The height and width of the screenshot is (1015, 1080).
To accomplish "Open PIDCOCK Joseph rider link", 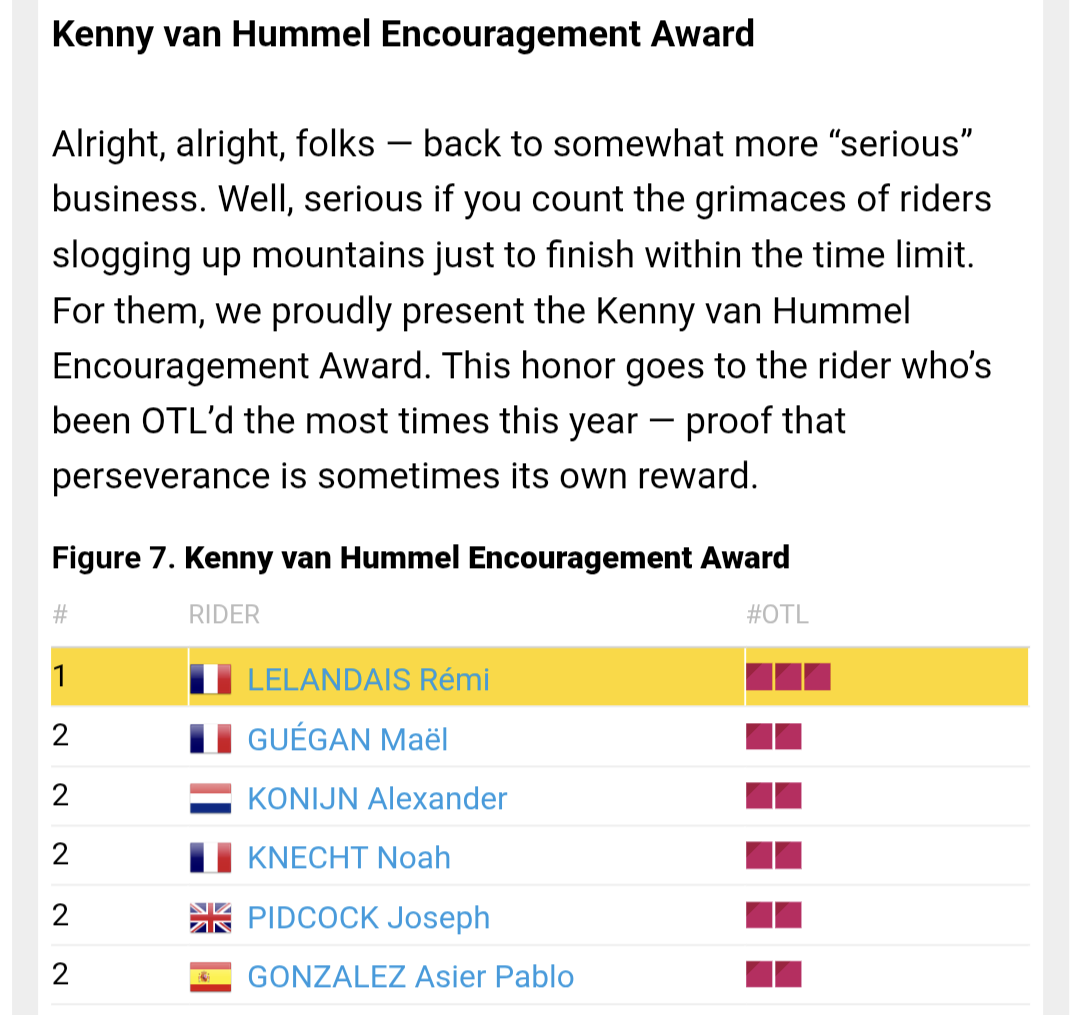I will 368,917.
